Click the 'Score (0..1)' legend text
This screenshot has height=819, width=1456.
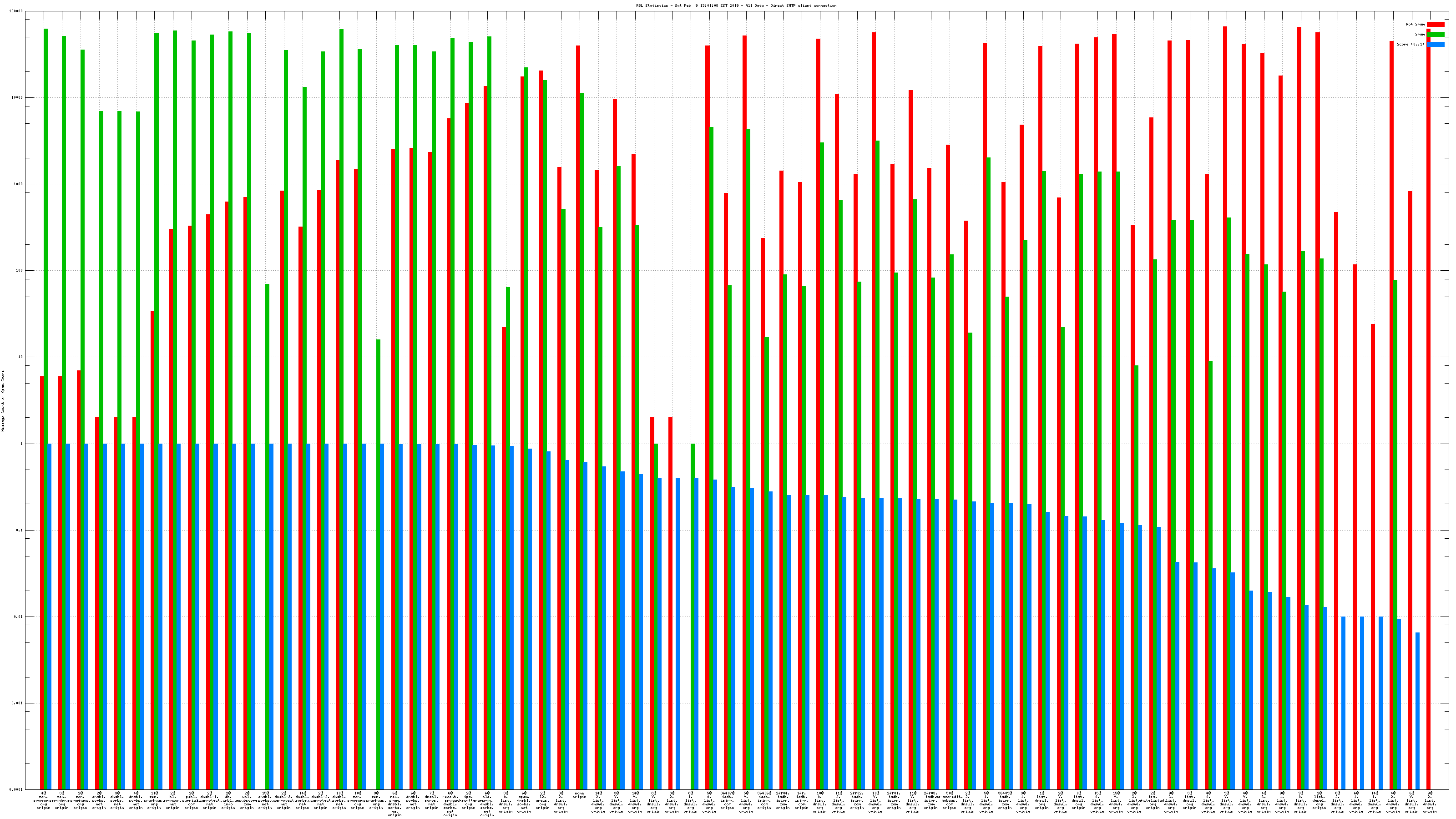click(1410, 44)
